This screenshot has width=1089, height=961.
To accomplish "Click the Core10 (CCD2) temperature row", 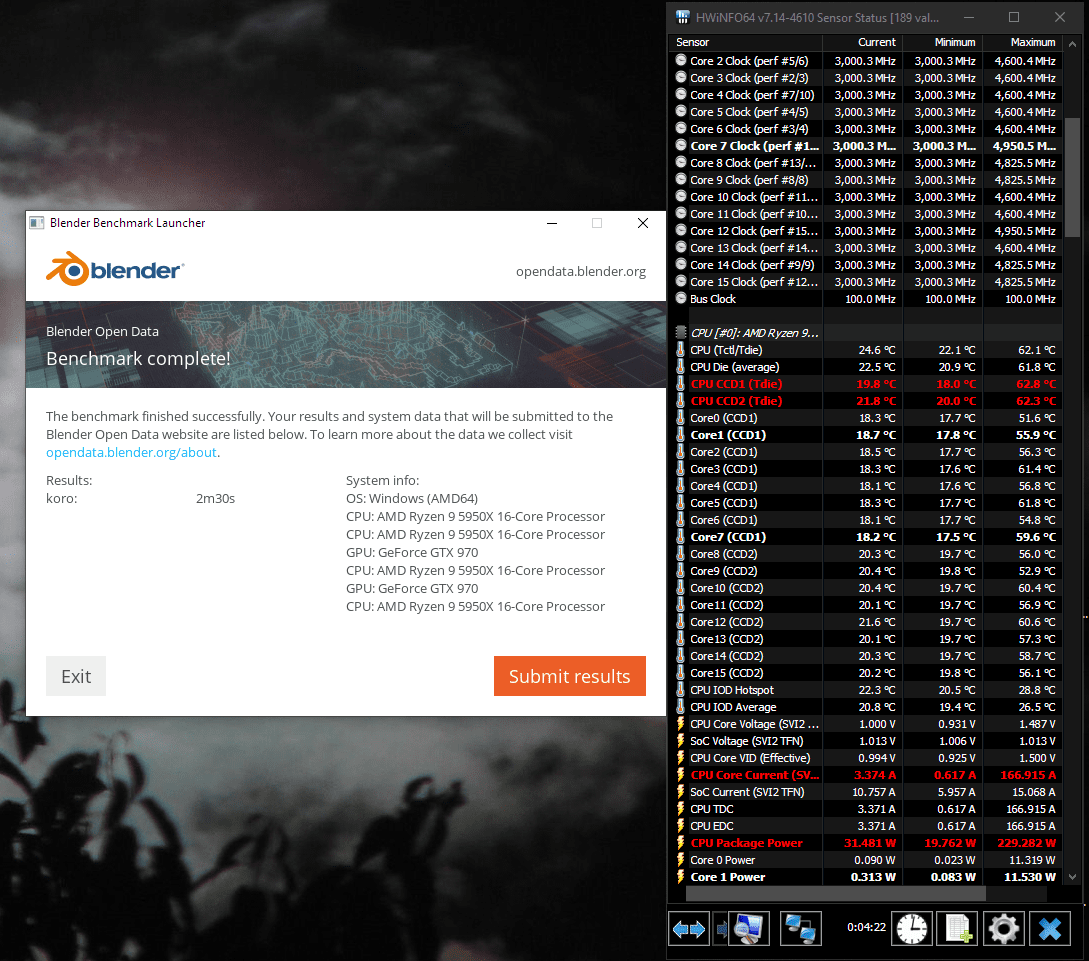I will pos(865,588).
